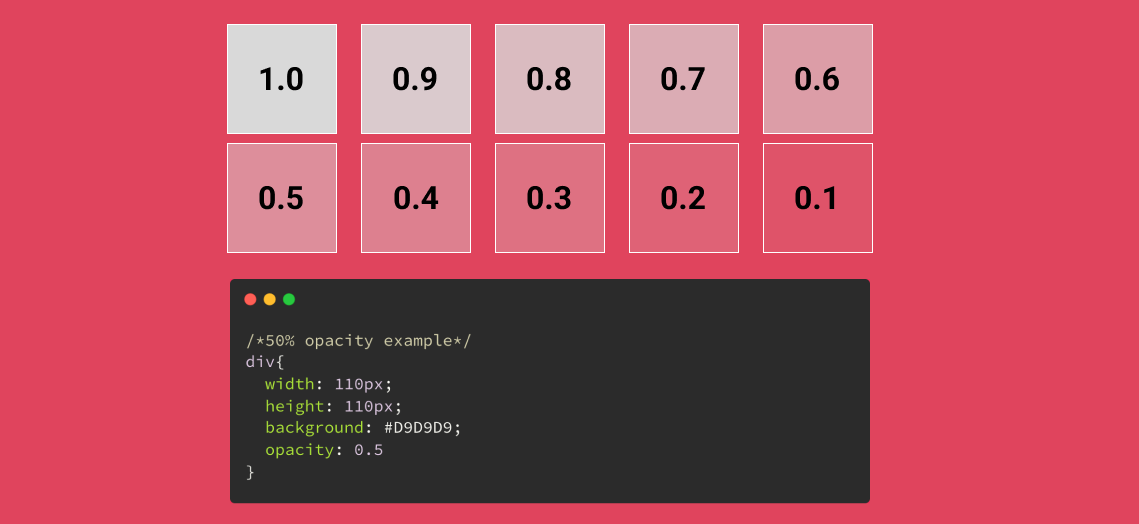Select the 0.2 opacity square
The height and width of the screenshot is (524, 1139).
click(684, 198)
